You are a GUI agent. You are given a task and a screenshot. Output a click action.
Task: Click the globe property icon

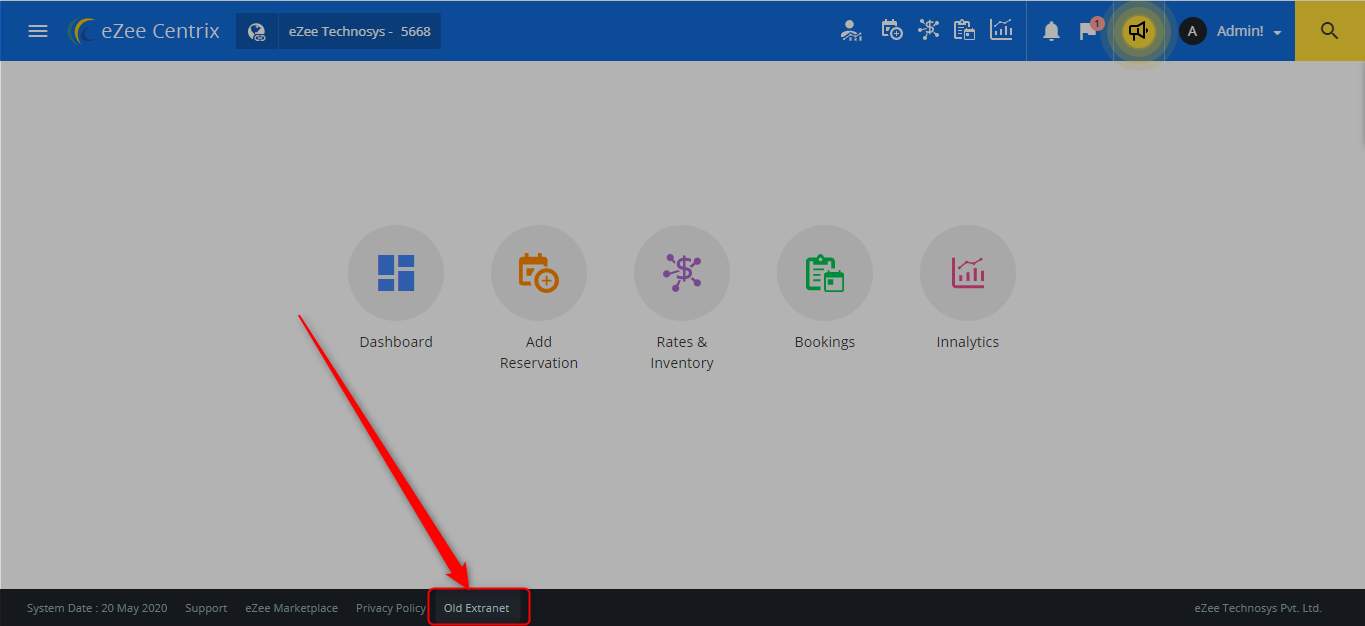(x=257, y=31)
